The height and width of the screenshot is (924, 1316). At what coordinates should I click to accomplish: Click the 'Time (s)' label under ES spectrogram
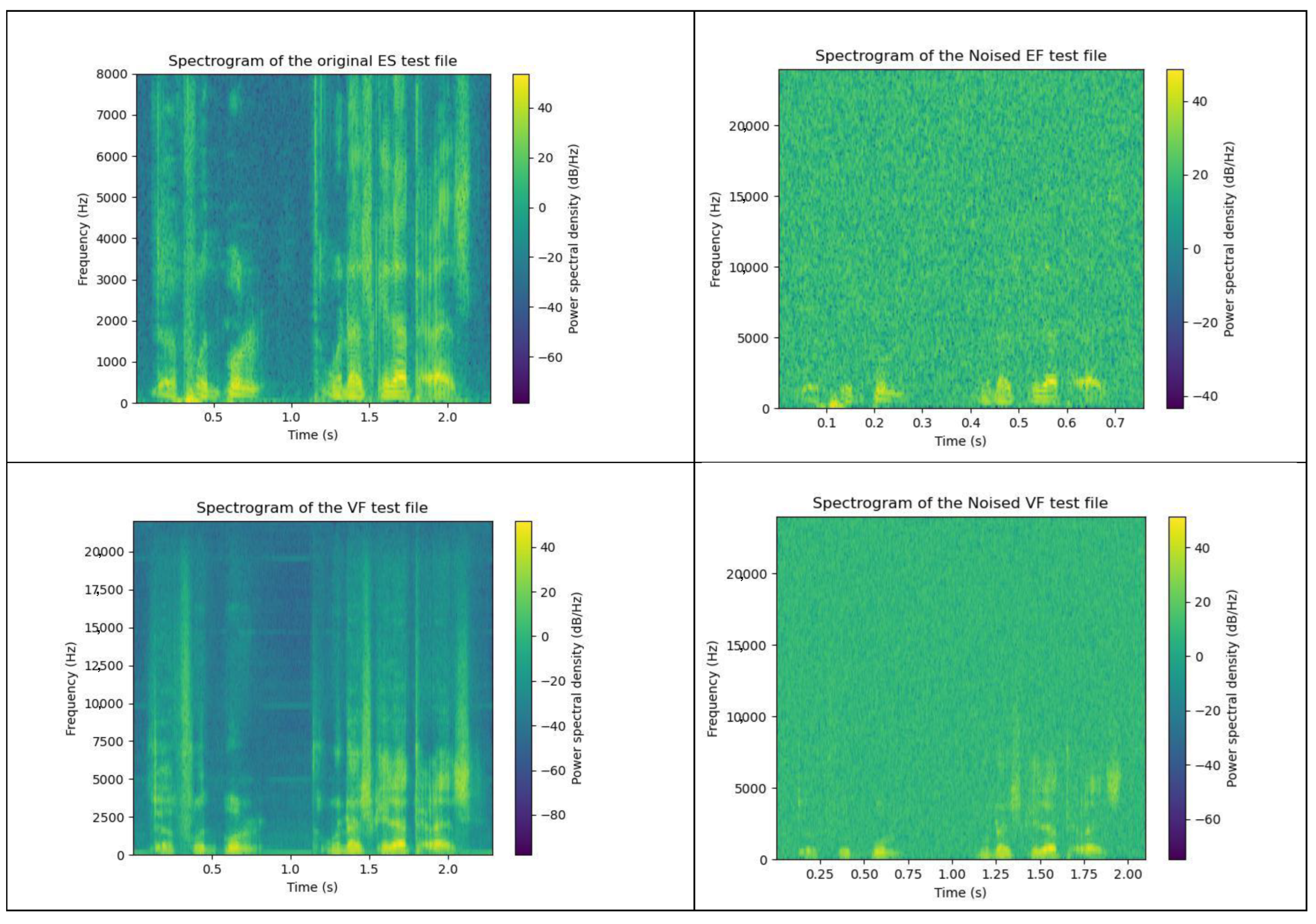coord(312,435)
